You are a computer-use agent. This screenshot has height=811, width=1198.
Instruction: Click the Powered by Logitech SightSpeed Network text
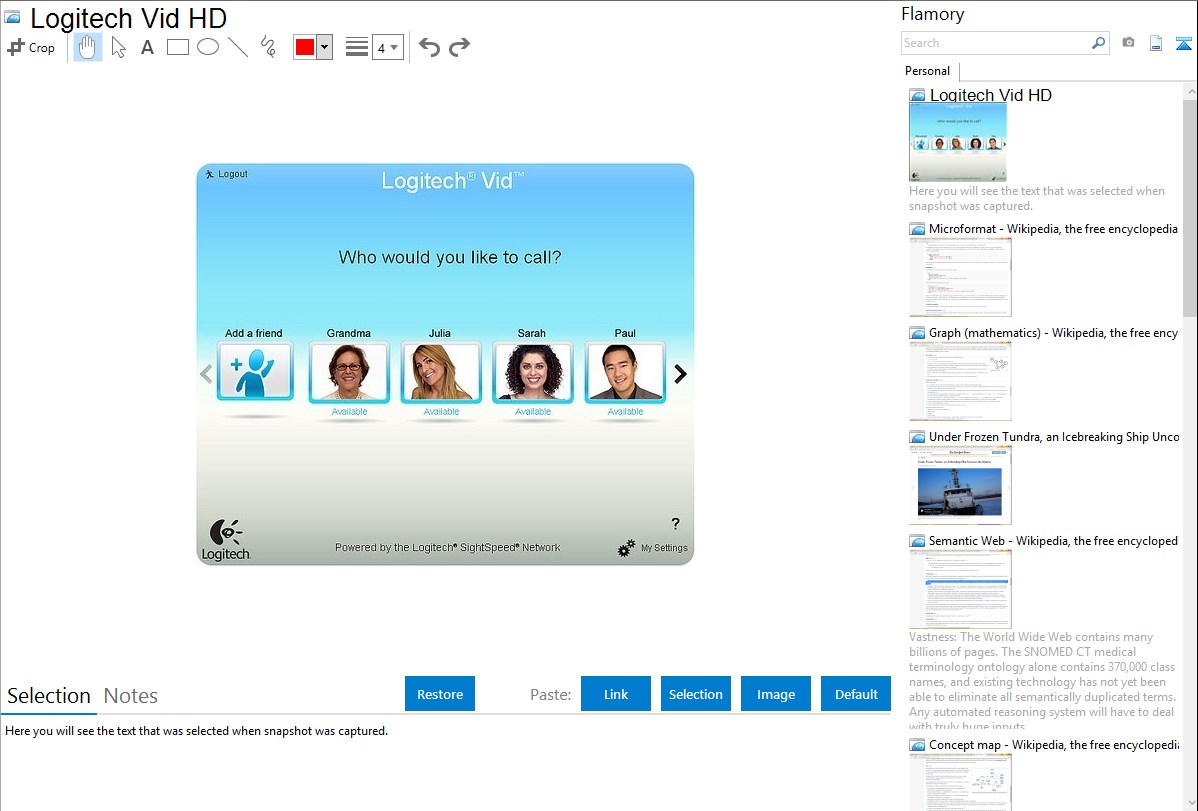448,547
